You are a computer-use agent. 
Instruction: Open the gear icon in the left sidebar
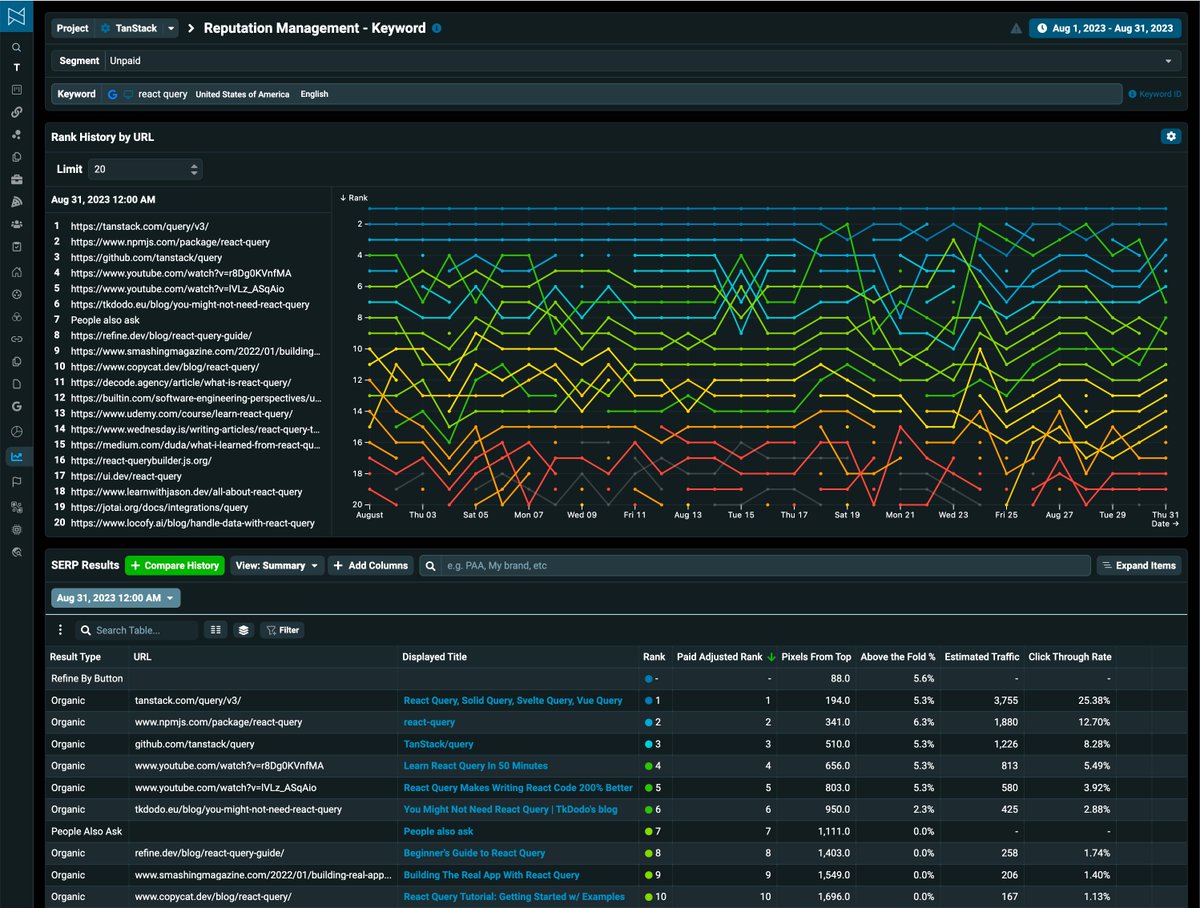click(16, 529)
